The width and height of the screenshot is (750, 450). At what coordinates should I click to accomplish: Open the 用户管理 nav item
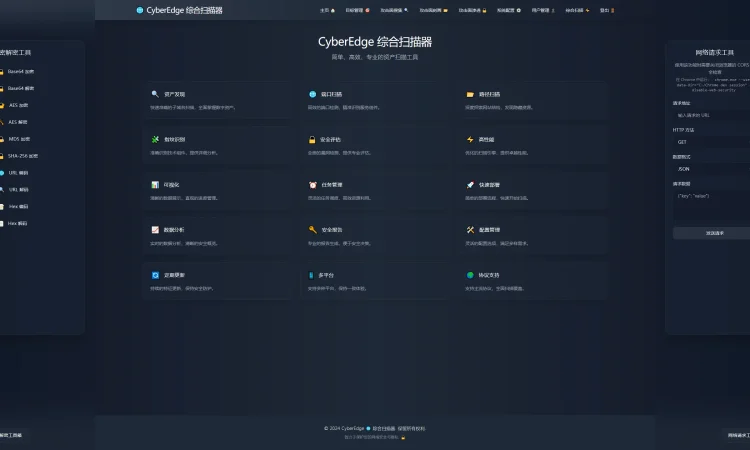[x=543, y=10]
